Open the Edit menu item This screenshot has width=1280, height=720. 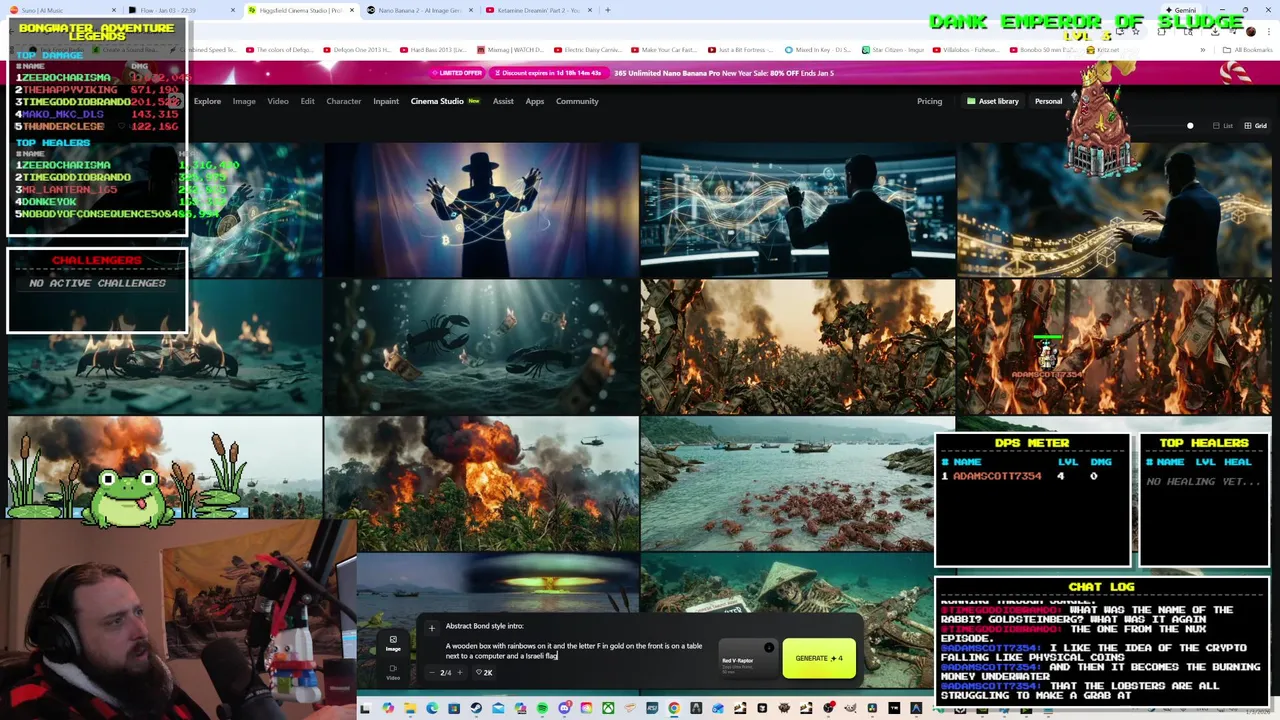[x=307, y=101]
